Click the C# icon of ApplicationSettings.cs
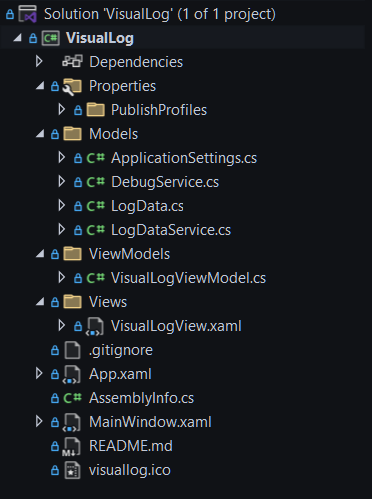Viewport: 372px width, 499px height. pos(96,158)
